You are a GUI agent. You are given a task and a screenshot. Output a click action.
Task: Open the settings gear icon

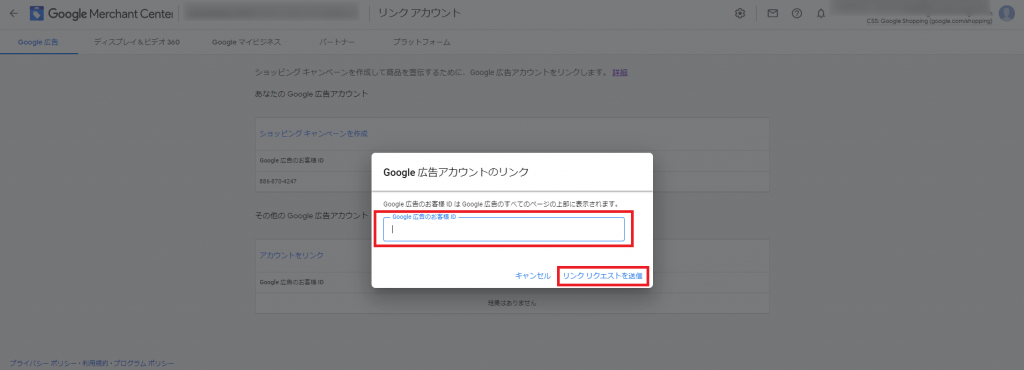coord(740,13)
